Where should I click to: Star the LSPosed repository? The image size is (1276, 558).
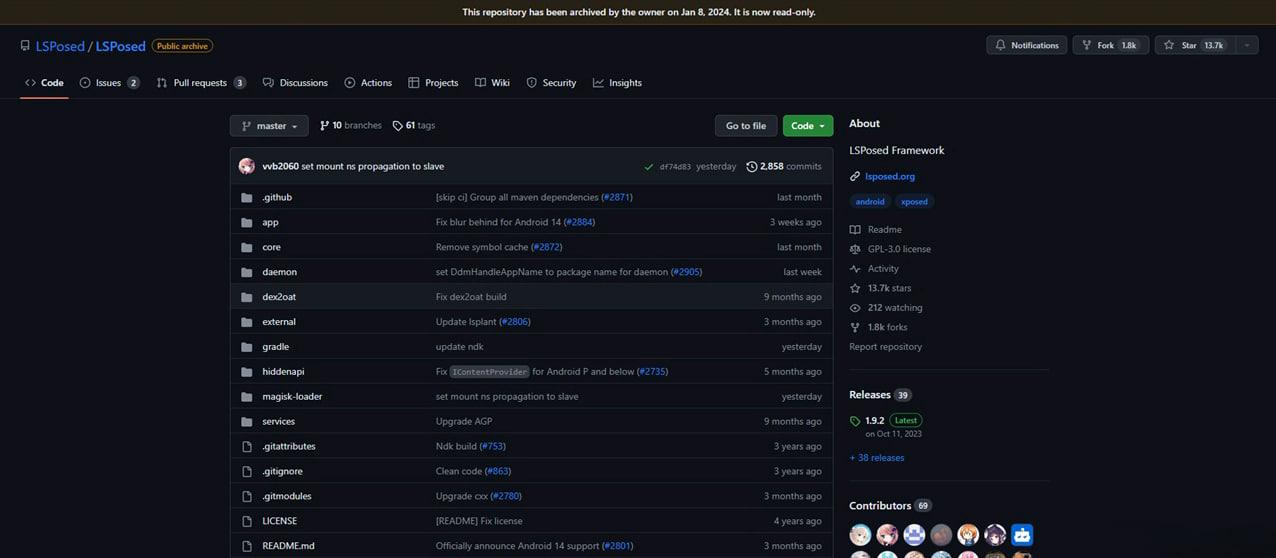pos(1194,45)
